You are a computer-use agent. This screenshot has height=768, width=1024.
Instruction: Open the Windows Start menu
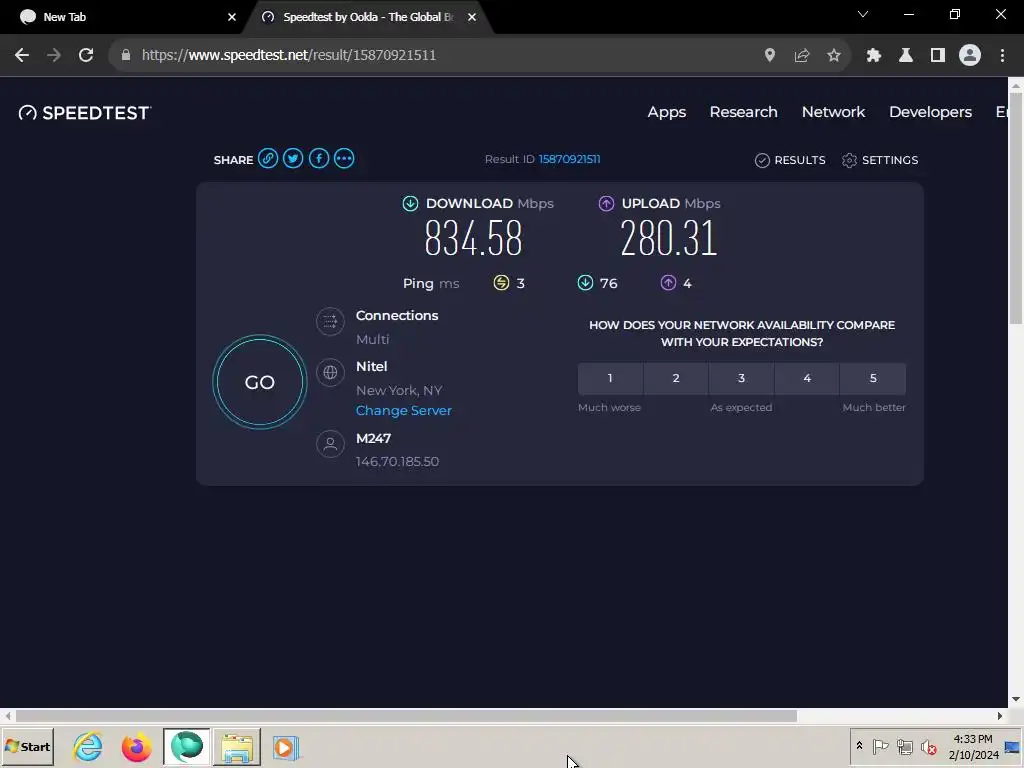click(x=27, y=746)
